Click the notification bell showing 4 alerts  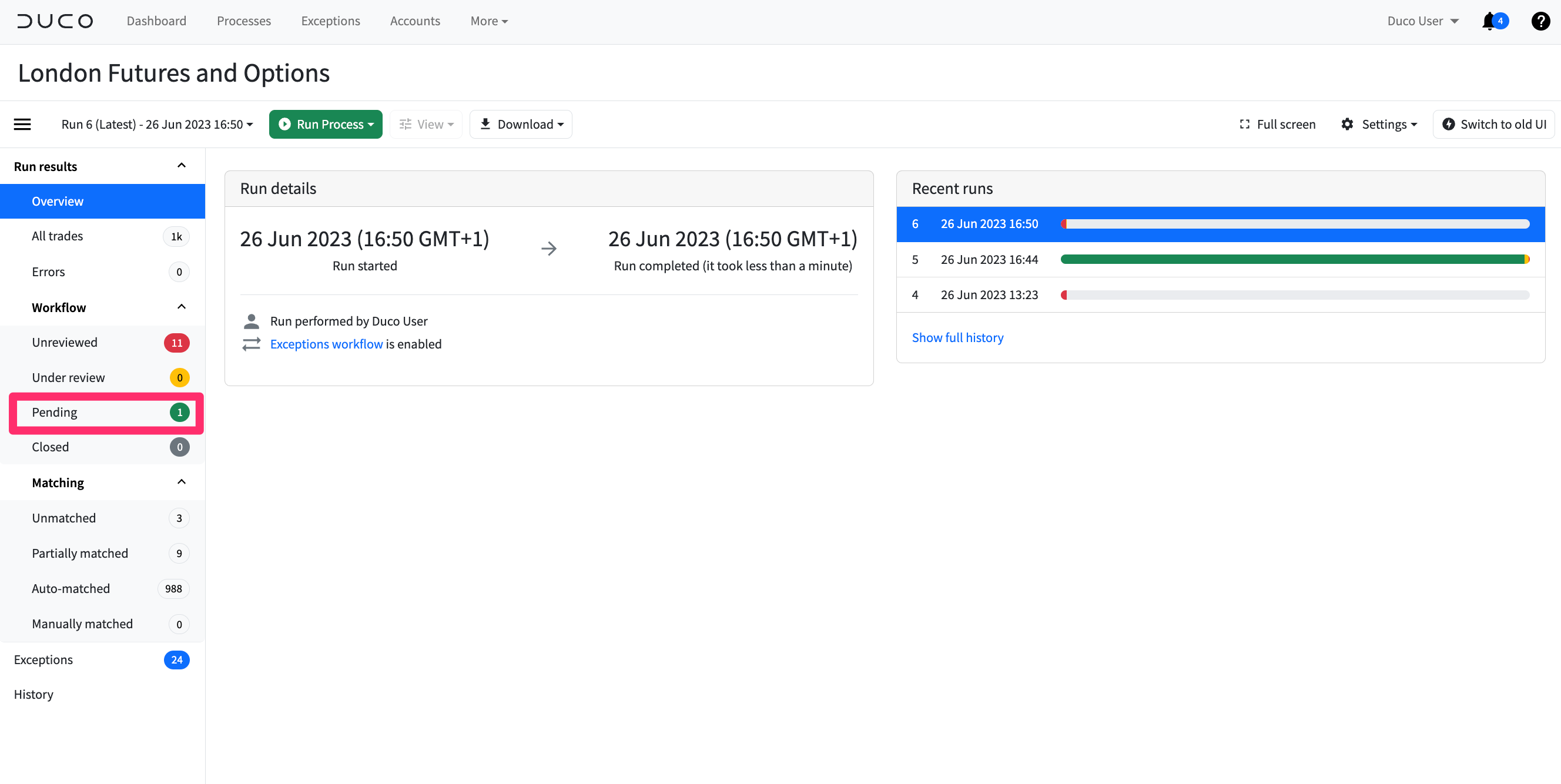click(1490, 21)
